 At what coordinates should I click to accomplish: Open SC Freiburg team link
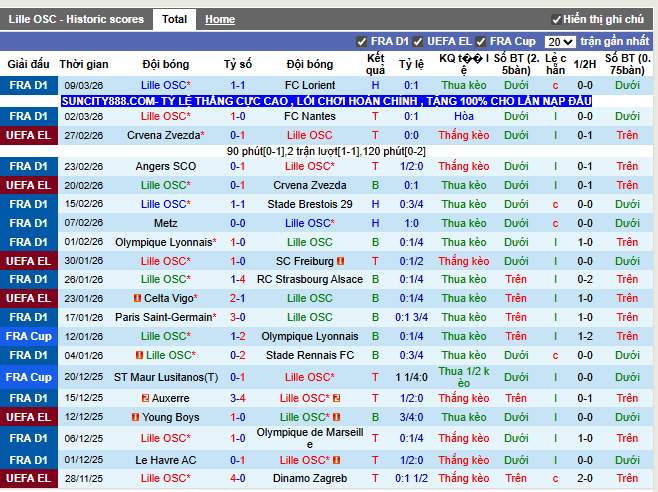pyautogui.click(x=305, y=261)
